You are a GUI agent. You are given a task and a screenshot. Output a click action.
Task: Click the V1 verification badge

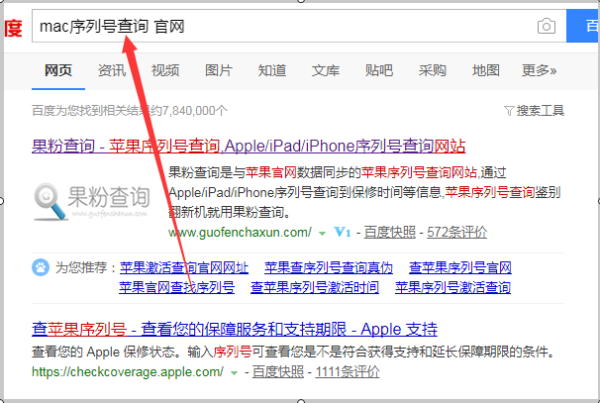coord(342,232)
